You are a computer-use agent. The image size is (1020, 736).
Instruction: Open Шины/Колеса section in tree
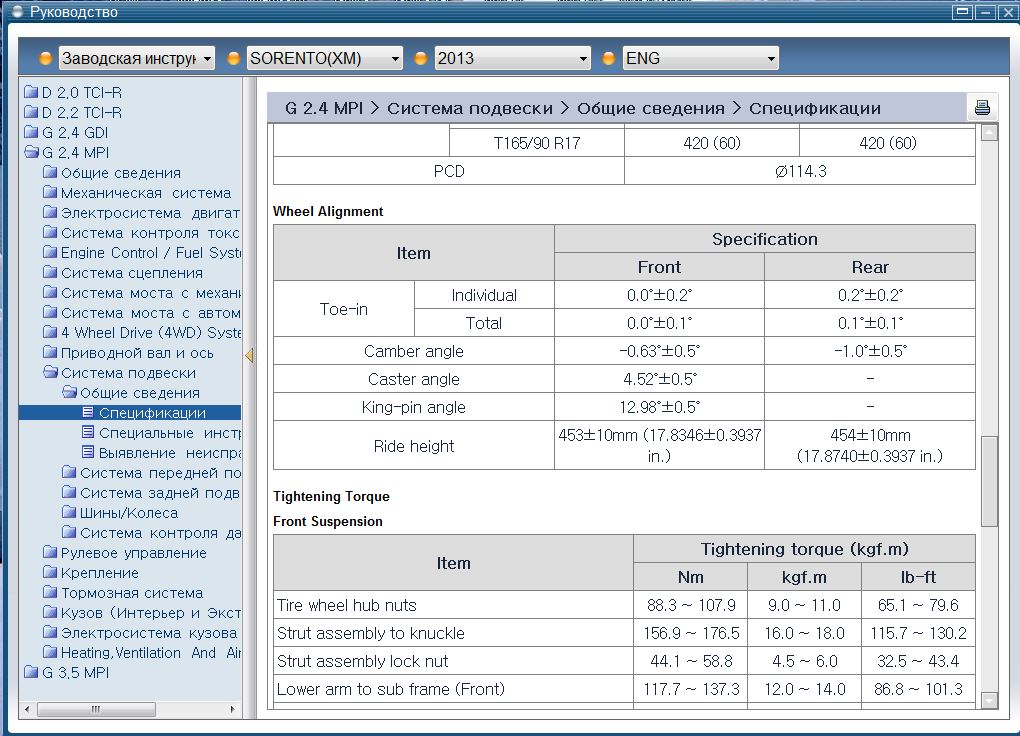pos(128,513)
